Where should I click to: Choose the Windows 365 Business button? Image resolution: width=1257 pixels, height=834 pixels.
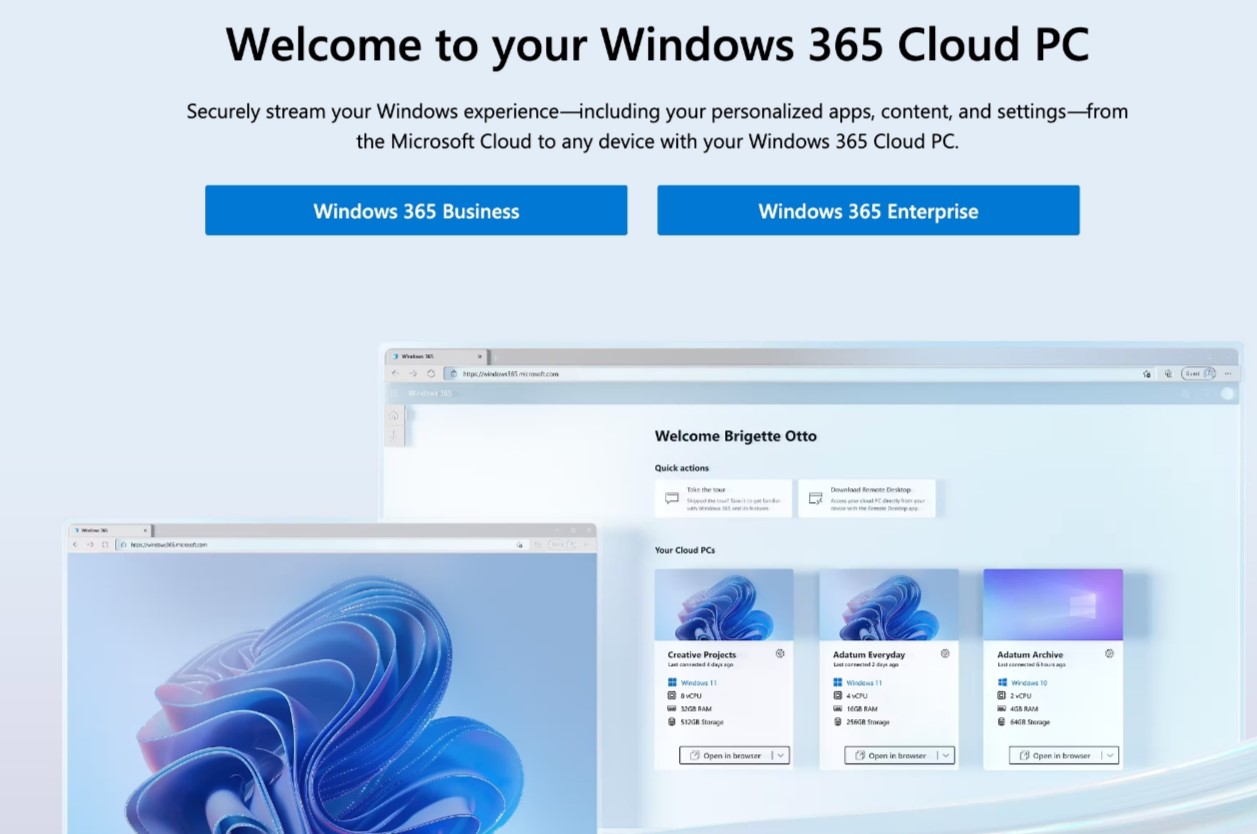(x=416, y=210)
